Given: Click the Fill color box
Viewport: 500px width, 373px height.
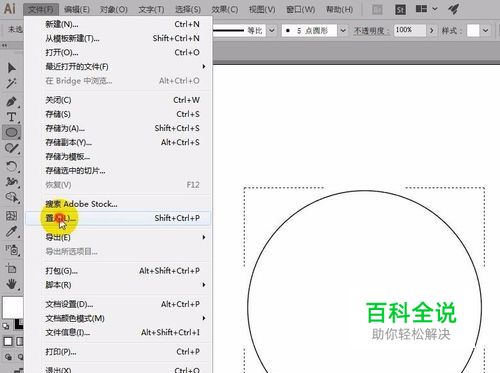Looking at the screenshot, I should click(12, 307).
